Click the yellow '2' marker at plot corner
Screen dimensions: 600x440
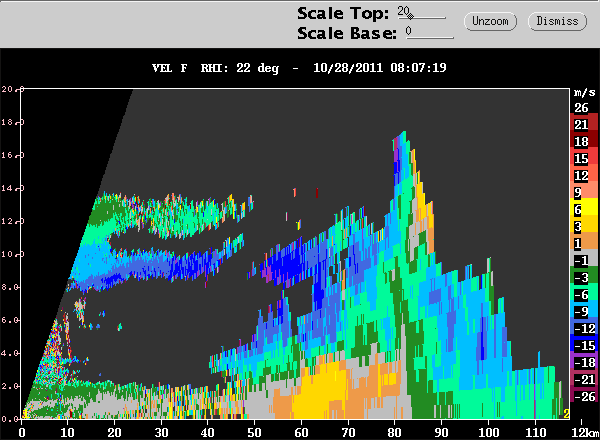pos(566,414)
